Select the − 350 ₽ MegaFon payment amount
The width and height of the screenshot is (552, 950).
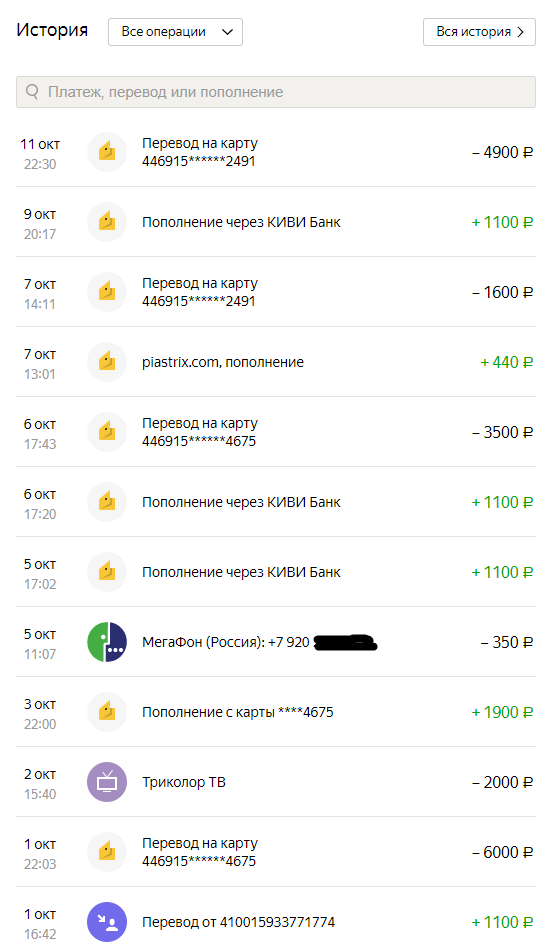pos(507,642)
